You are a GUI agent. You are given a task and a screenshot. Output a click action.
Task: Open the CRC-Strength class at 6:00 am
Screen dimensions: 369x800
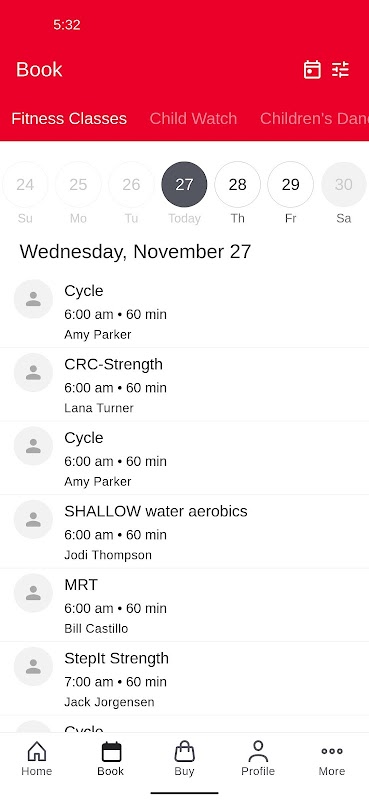[184, 385]
